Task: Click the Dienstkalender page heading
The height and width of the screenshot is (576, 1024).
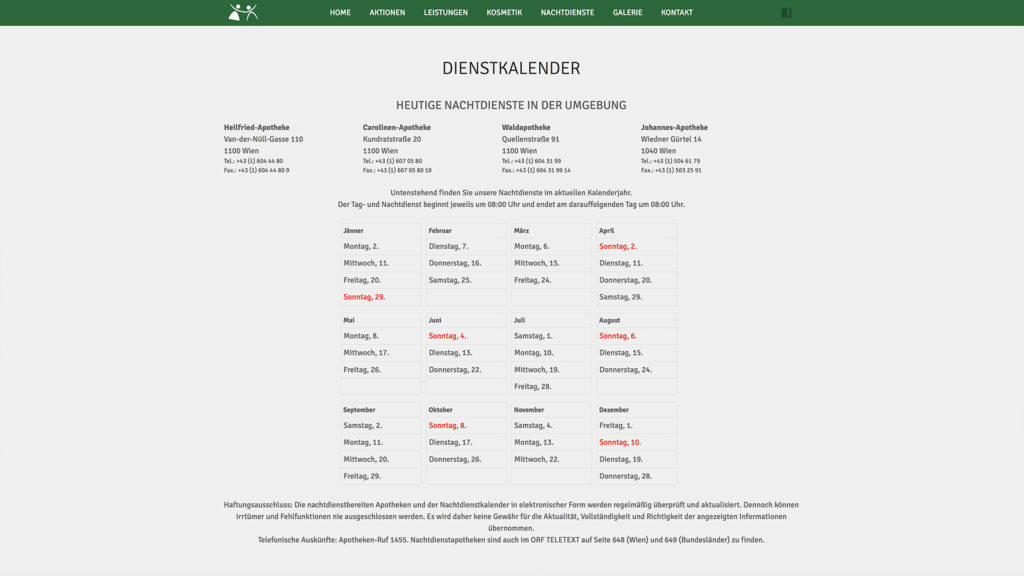Action: (x=511, y=69)
